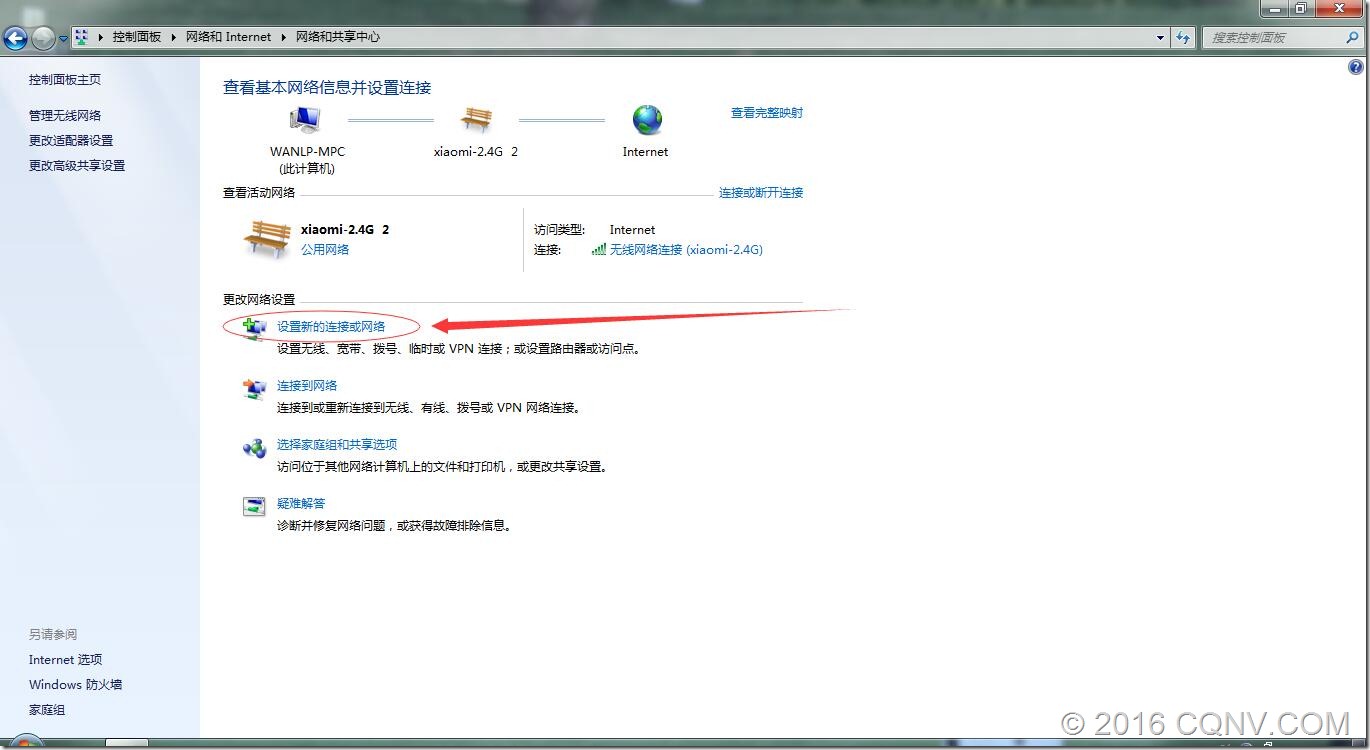This screenshot has height=750, width=1370.
Task: Open the blue Help question icon
Action: click(1356, 68)
